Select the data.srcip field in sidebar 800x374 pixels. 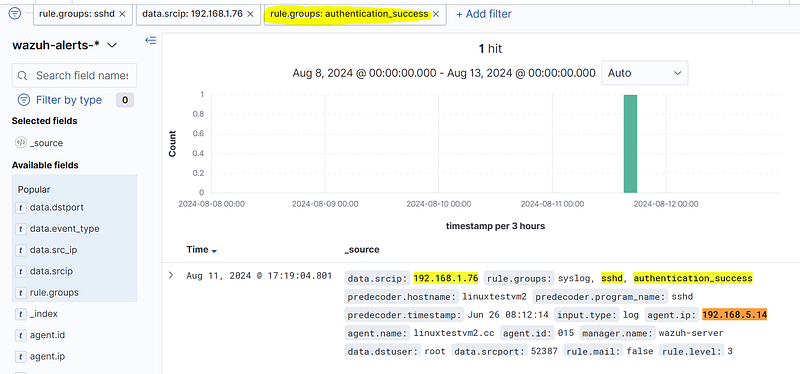click(51, 271)
